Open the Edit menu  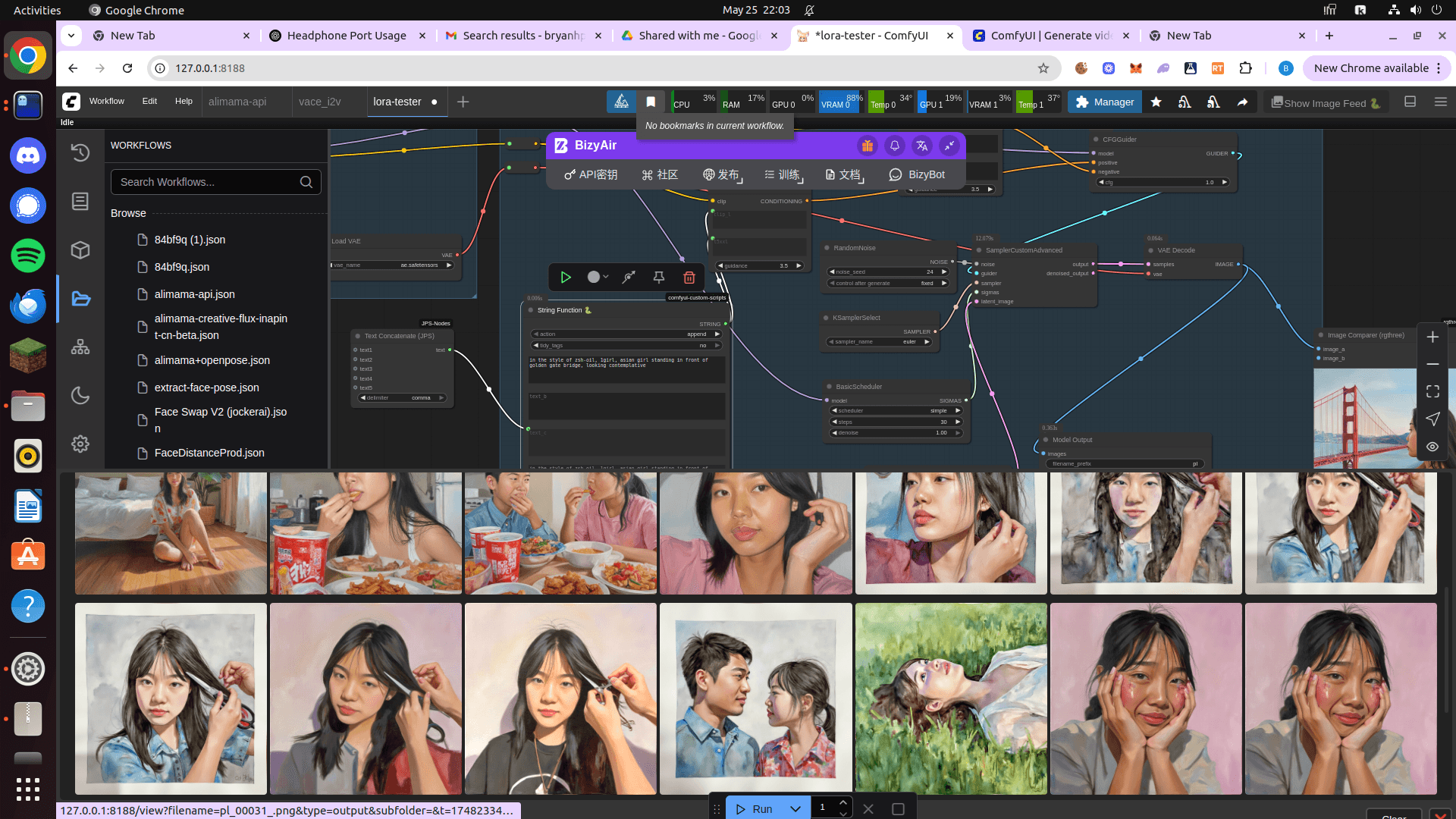149,102
